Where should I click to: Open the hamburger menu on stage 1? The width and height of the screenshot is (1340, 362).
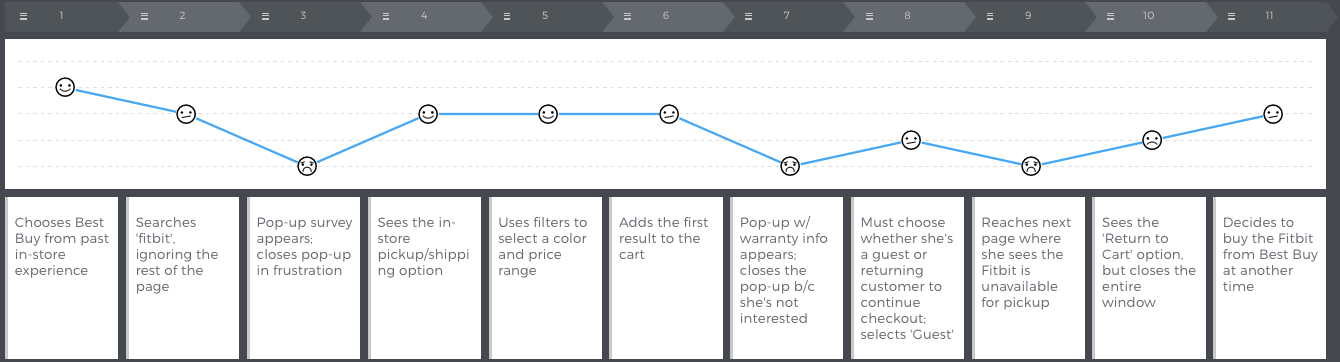pos(23,16)
